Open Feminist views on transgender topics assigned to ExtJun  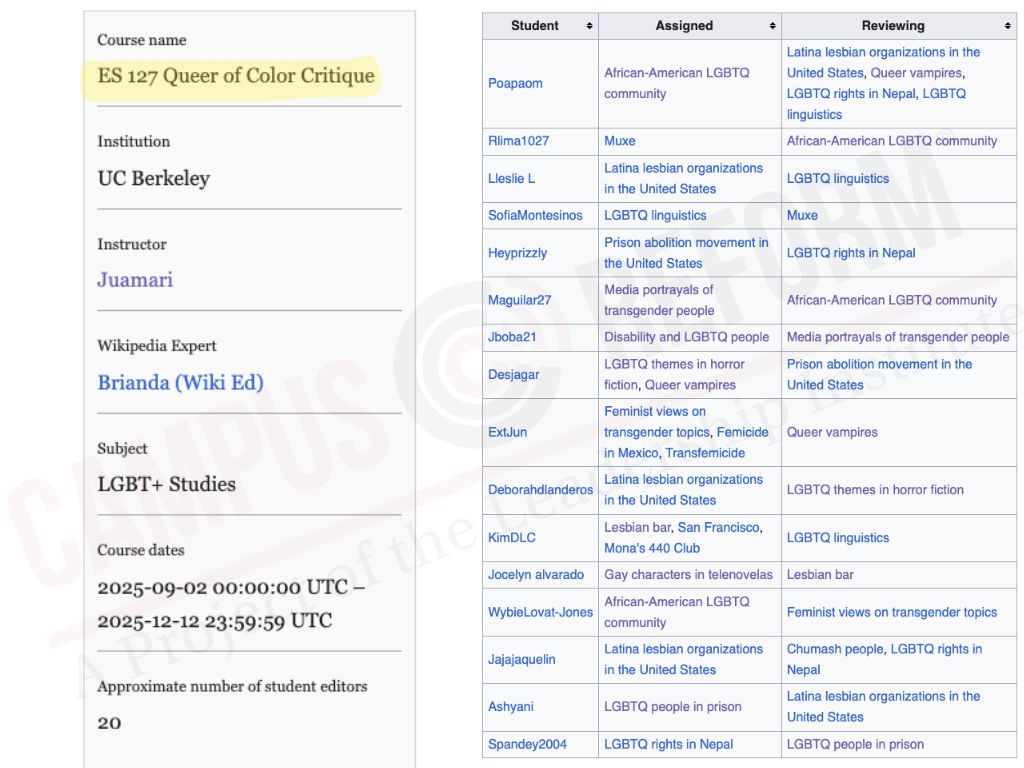(x=657, y=422)
